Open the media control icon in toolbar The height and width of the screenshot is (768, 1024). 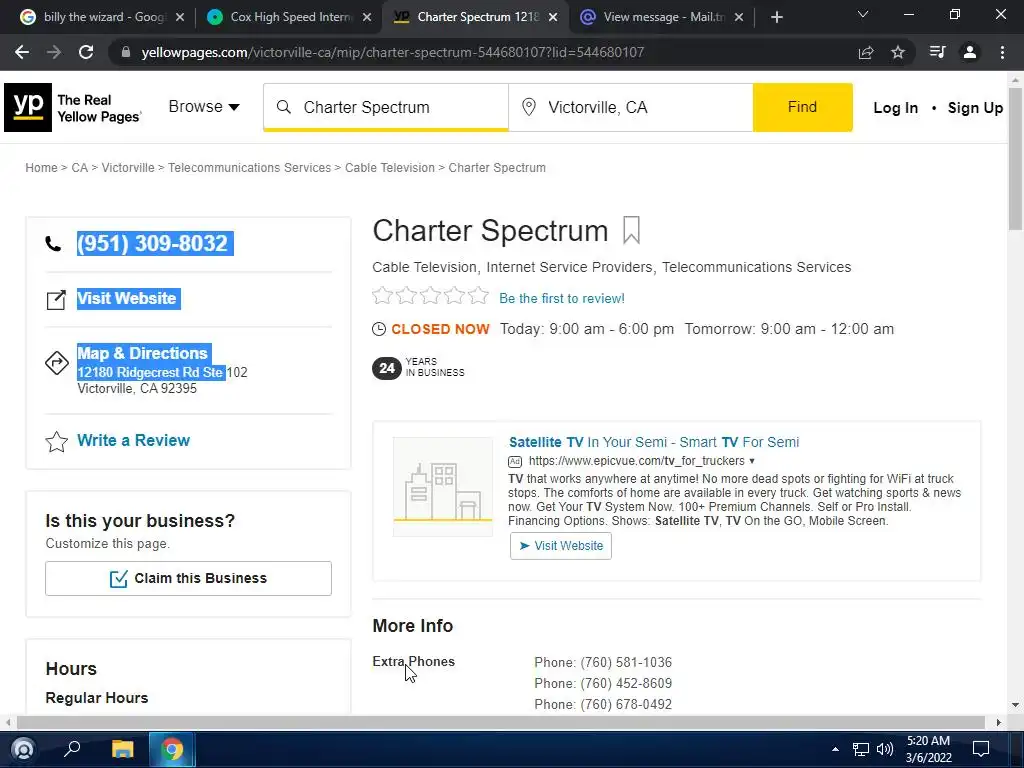tap(937, 52)
